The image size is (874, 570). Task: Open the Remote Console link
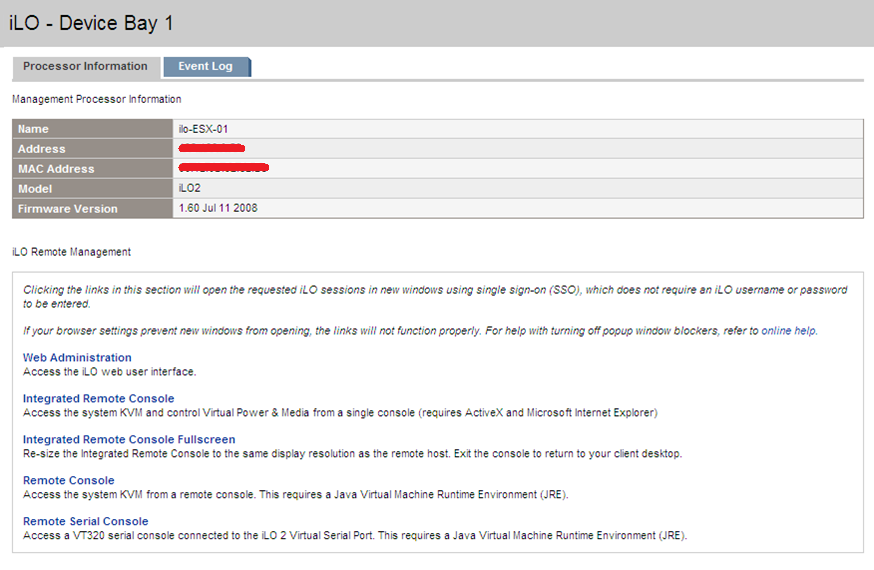(69, 480)
